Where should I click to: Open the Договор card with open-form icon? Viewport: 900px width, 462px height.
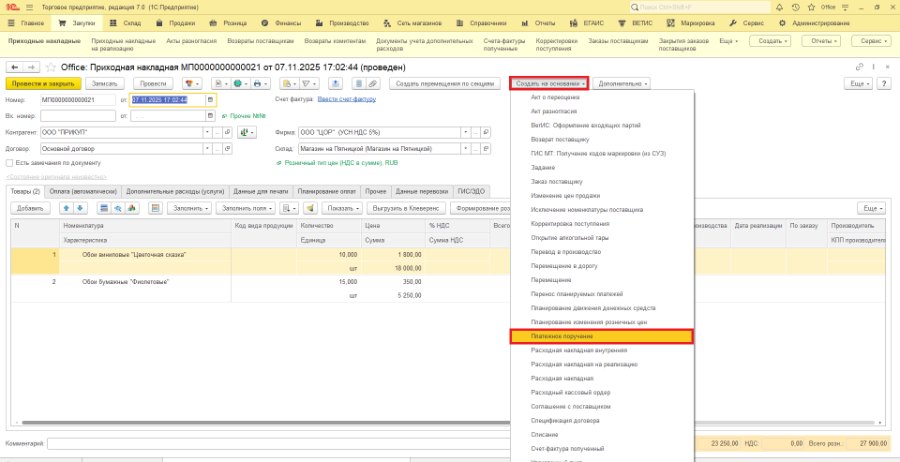[x=227, y=149]
